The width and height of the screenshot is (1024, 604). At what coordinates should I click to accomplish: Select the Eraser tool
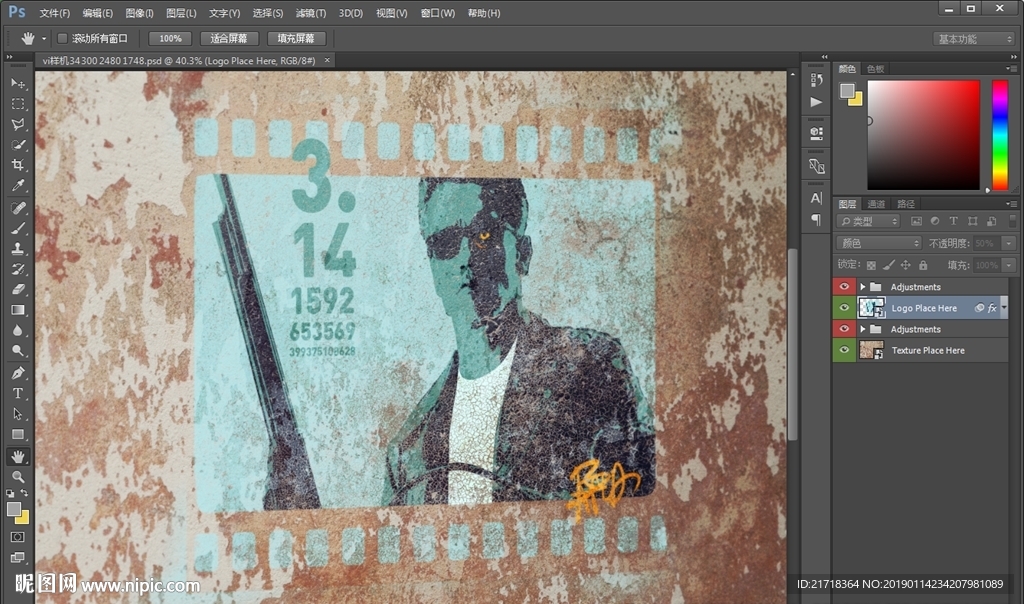click(18, 289)
